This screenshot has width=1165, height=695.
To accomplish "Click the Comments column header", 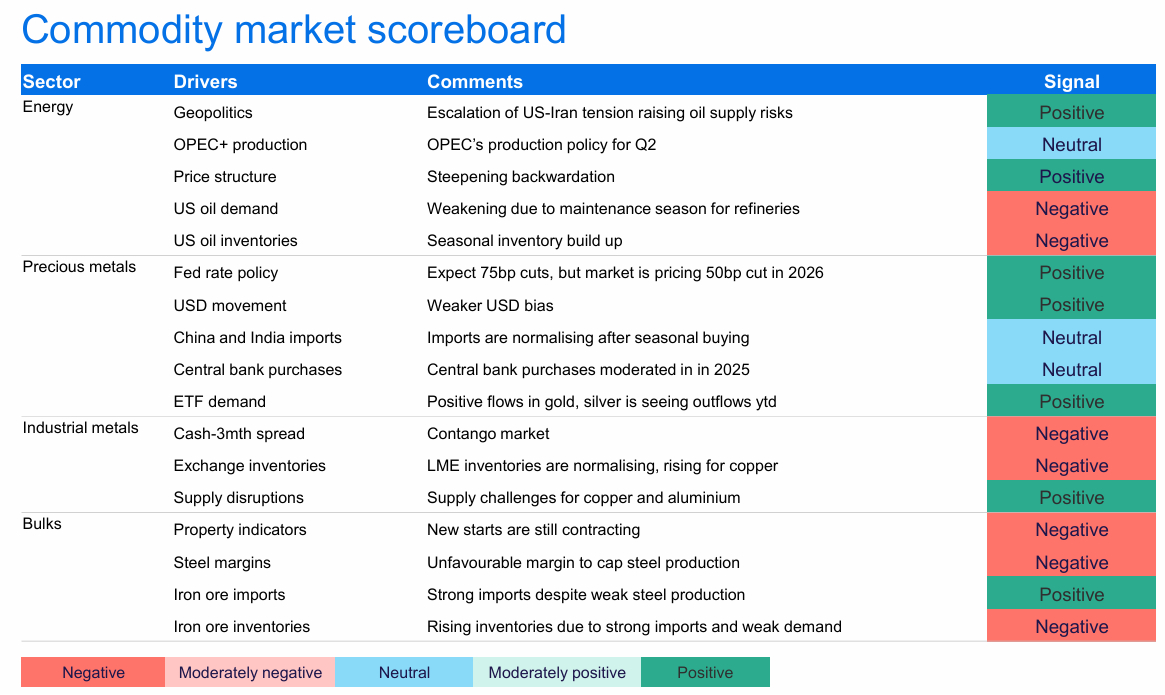I will (x=475, y=82).
